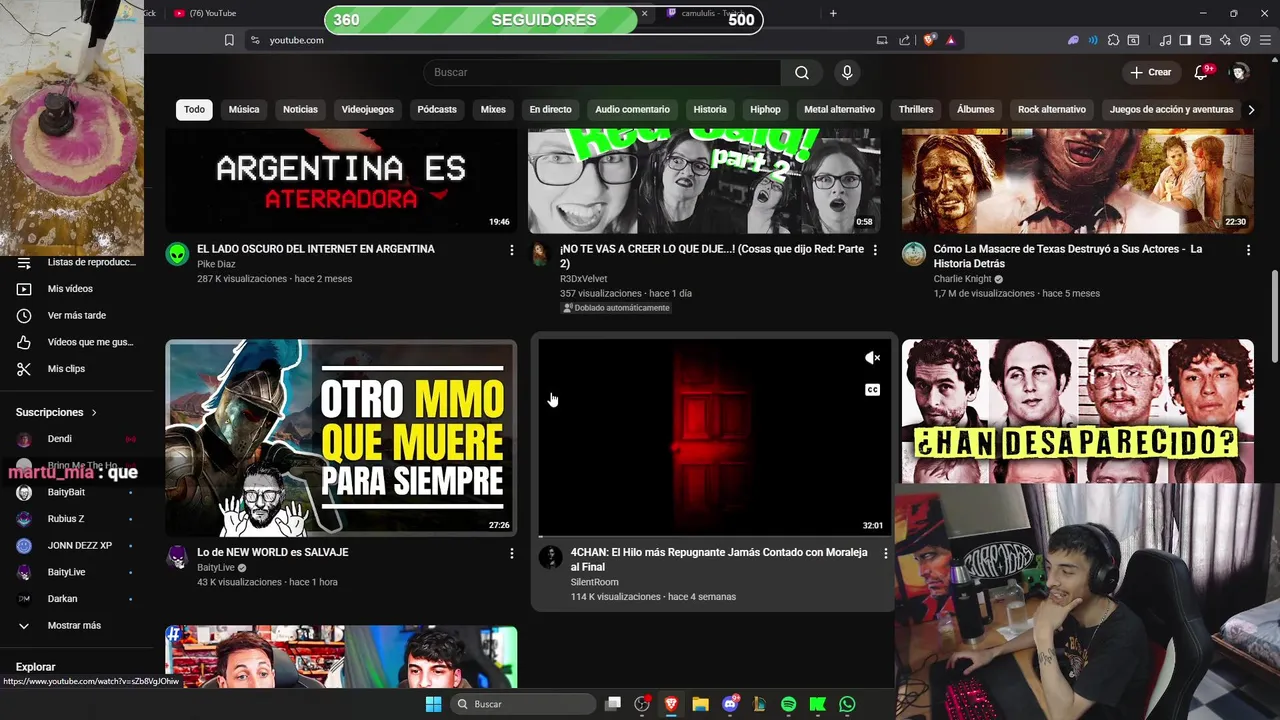Open the browser music note media control

pyautogui.click(x=1165, y=40)
